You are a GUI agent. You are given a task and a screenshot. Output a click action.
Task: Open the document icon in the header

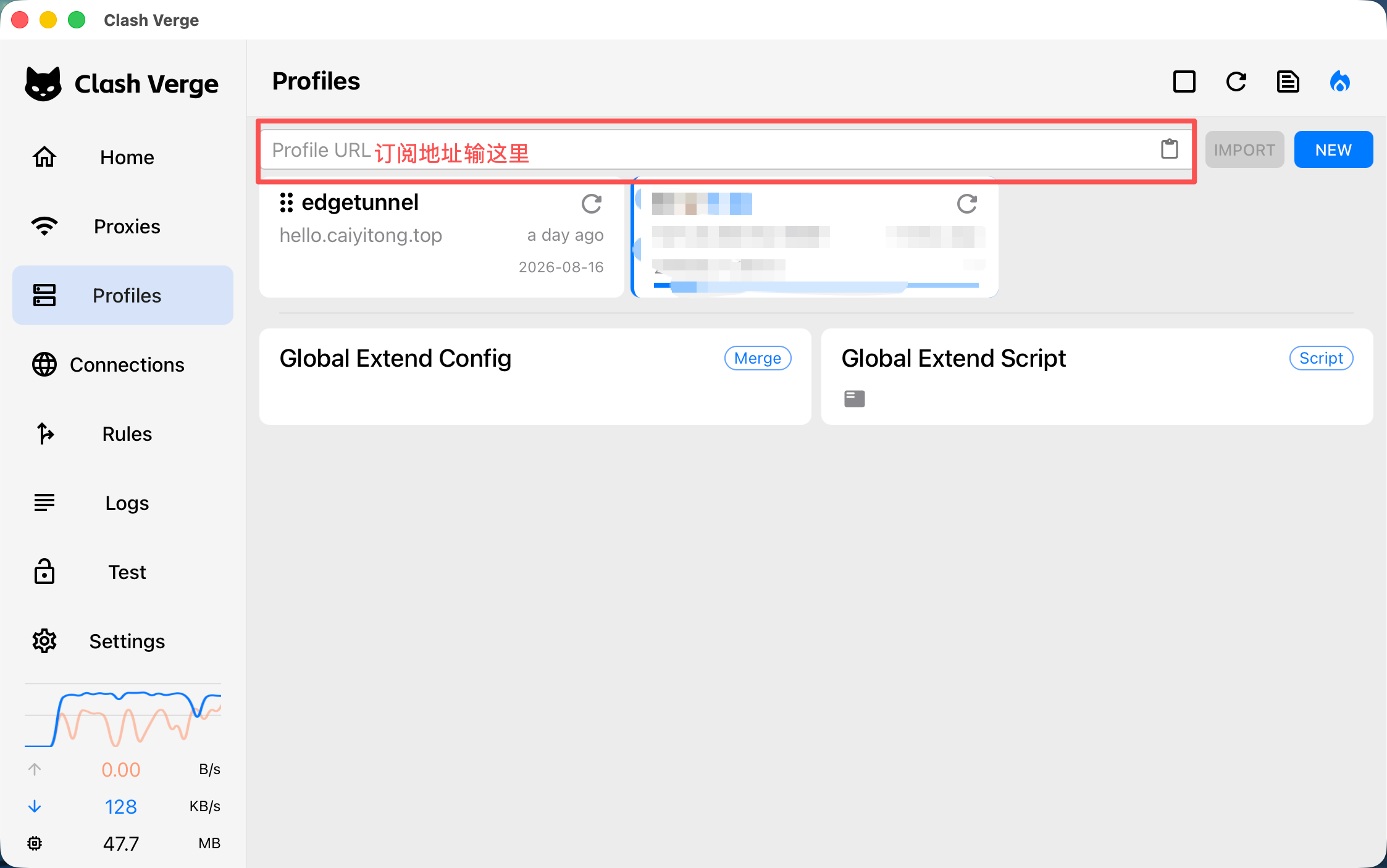coord(1288,81)
